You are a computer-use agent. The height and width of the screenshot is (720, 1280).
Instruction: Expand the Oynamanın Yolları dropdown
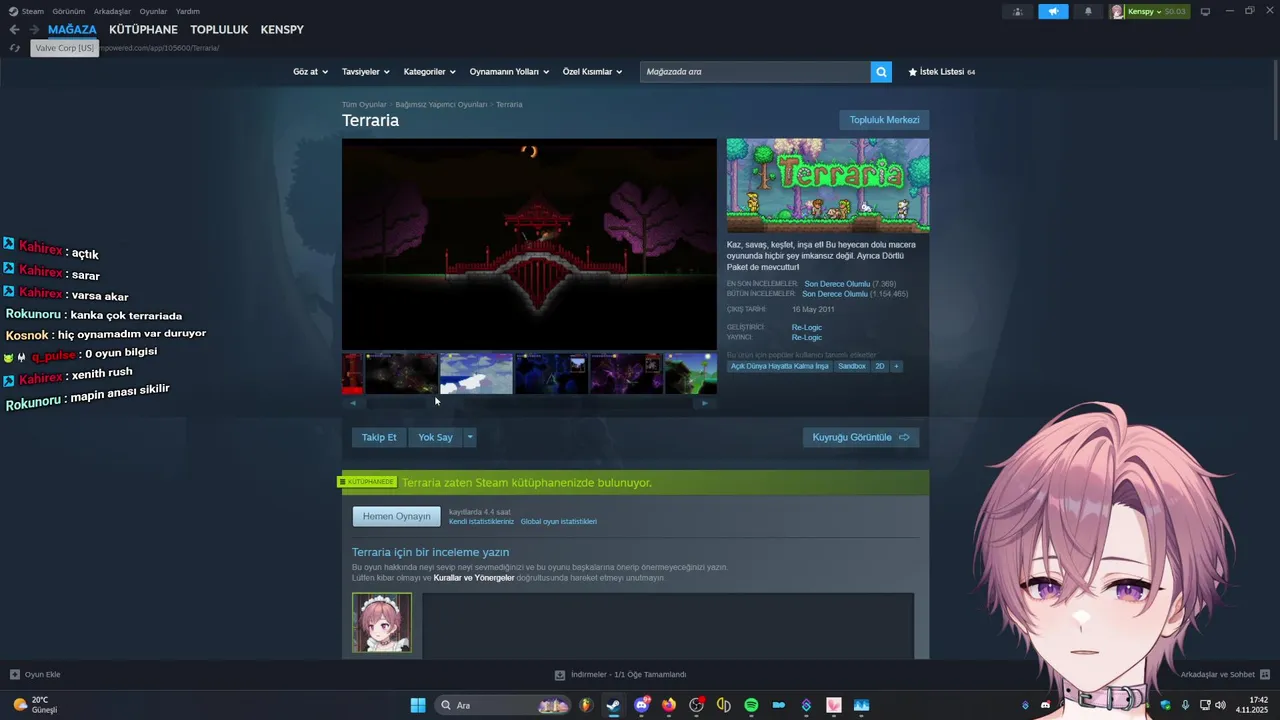click(x=509, y=72)
